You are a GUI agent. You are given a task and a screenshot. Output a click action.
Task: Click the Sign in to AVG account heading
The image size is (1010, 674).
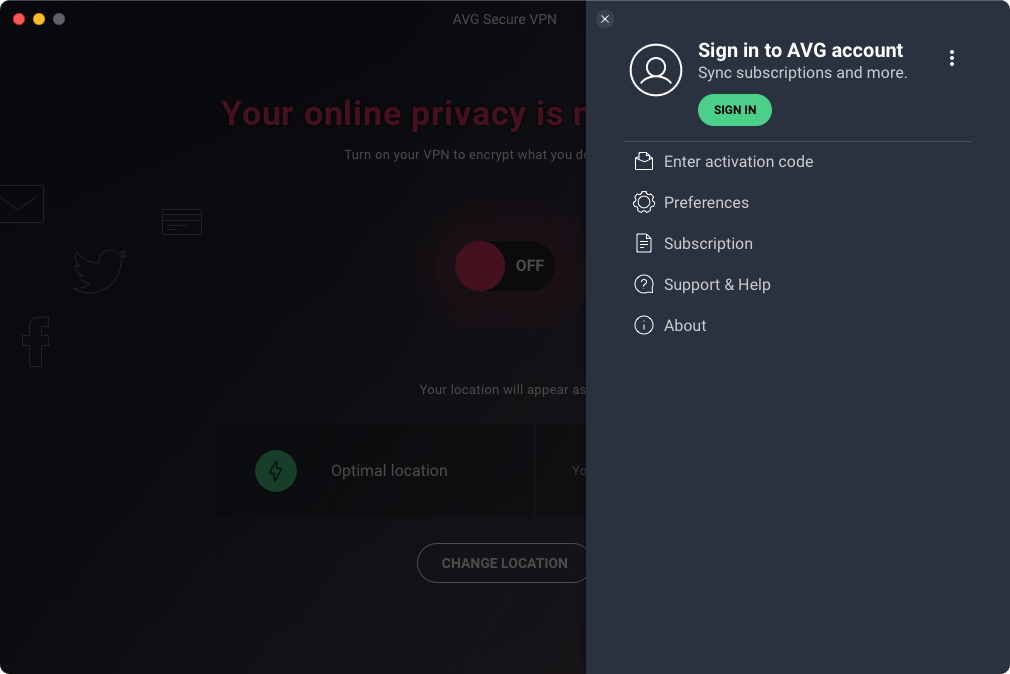[x=800, y=50]
